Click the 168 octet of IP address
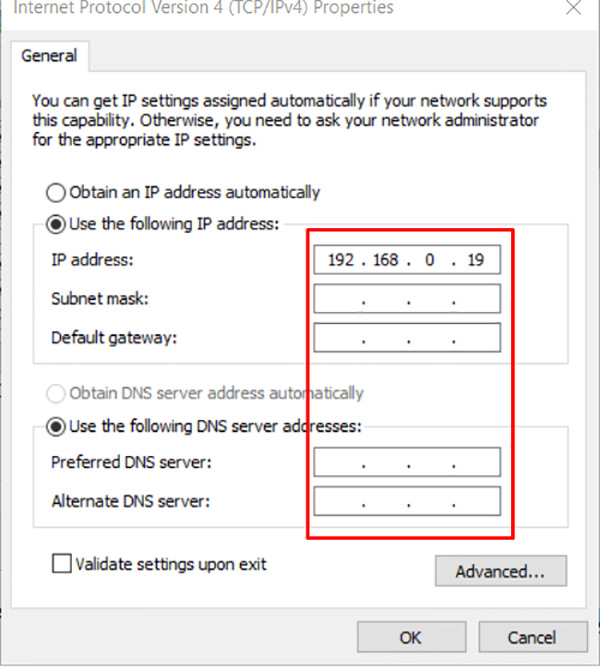600x667 pixels. (385, 260)
